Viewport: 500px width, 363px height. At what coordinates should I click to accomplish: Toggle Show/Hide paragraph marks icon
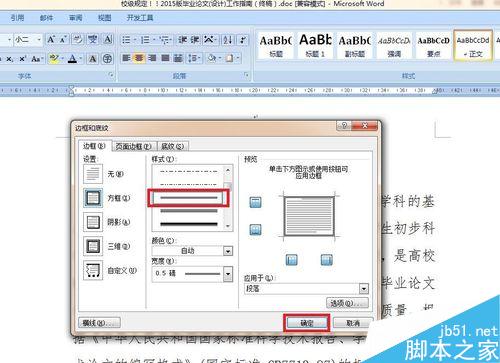click(243, 40)
